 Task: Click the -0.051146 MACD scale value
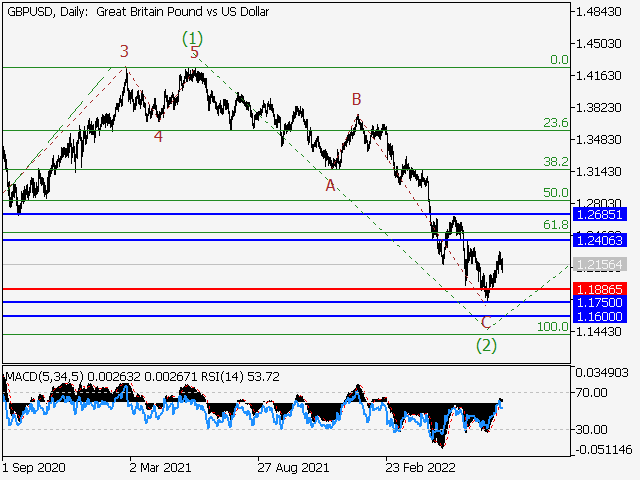click(604, 450)
